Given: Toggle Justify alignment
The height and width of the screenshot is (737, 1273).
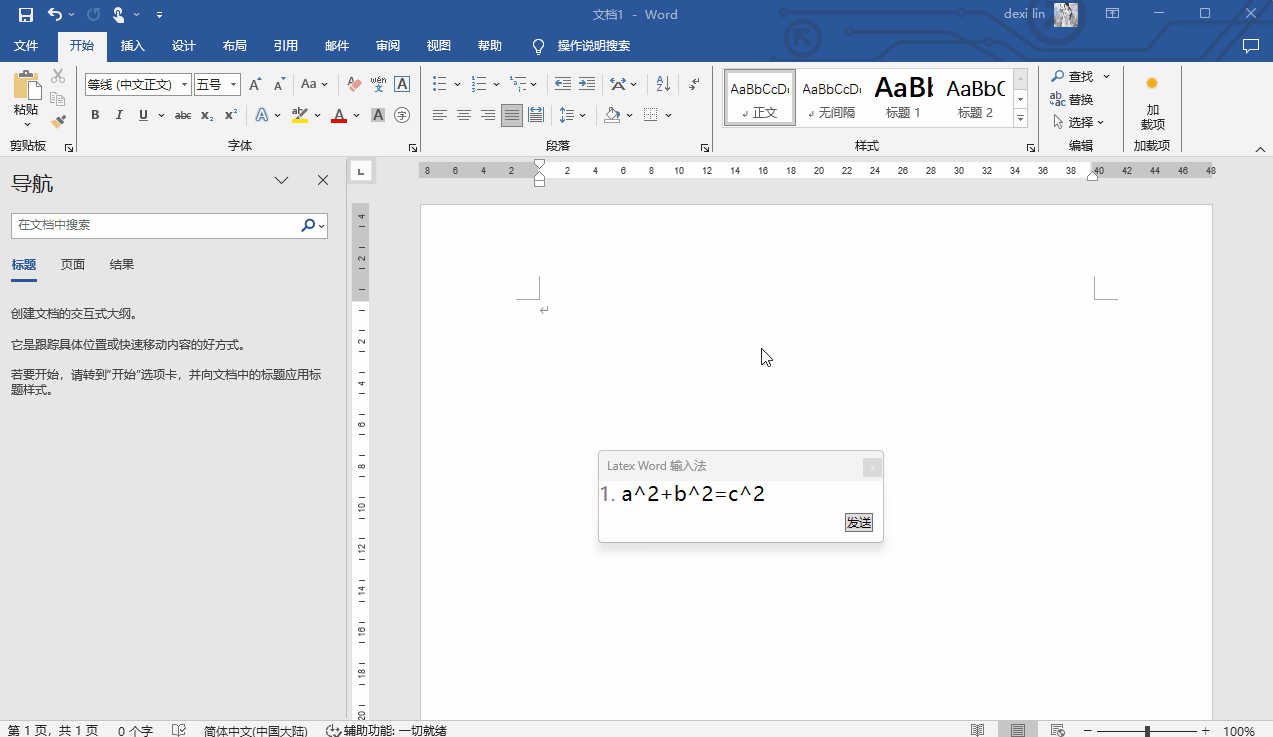Looking at the screenshot, I should click(512, 116).
